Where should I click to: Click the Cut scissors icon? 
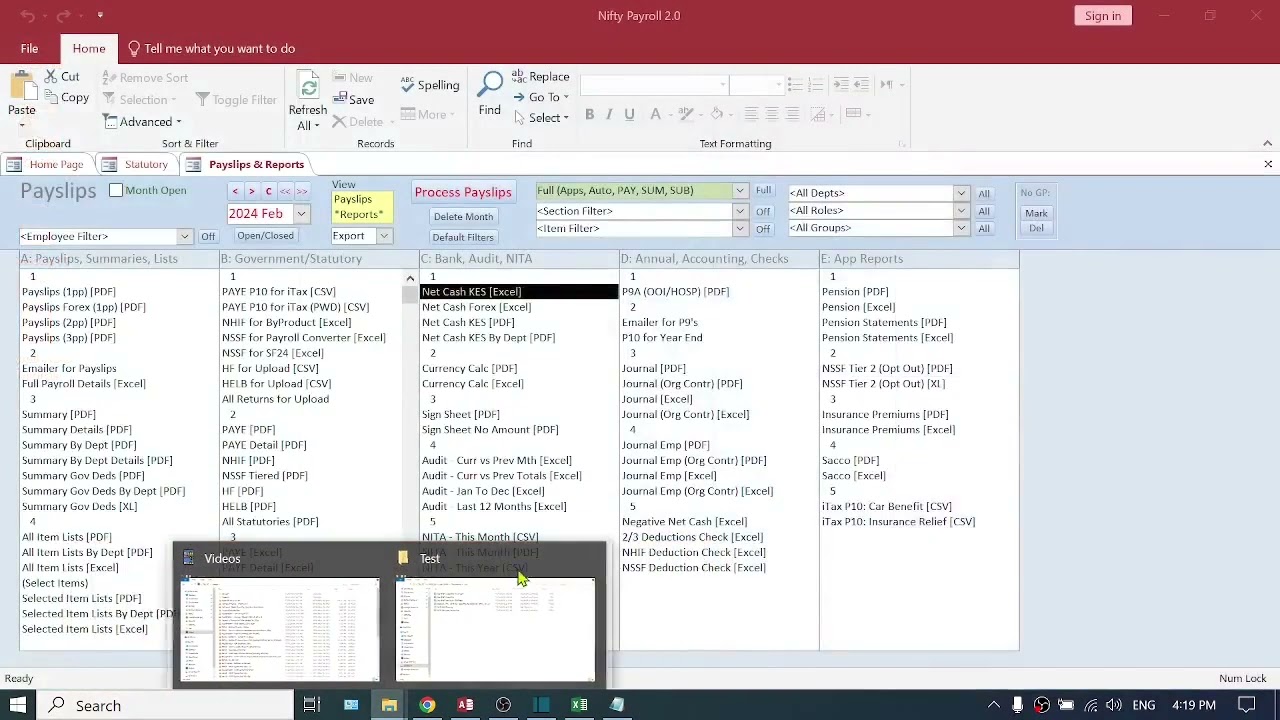point(50,77)
